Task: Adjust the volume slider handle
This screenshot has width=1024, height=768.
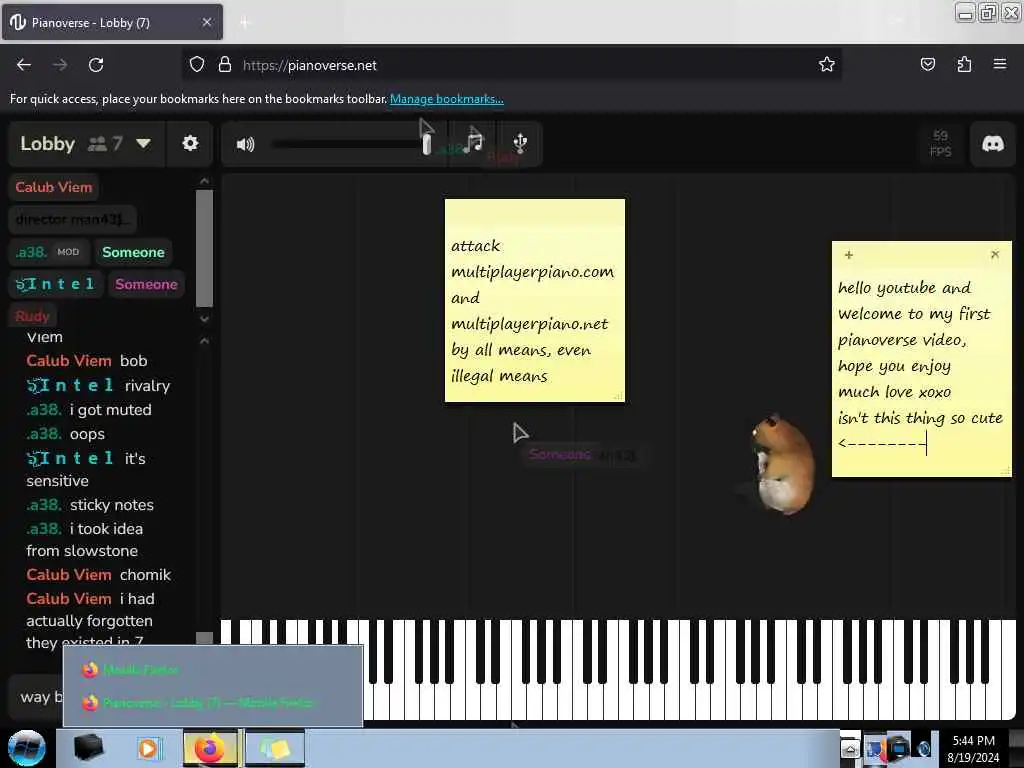Action: pyautogui.click(x=426, y=144)
